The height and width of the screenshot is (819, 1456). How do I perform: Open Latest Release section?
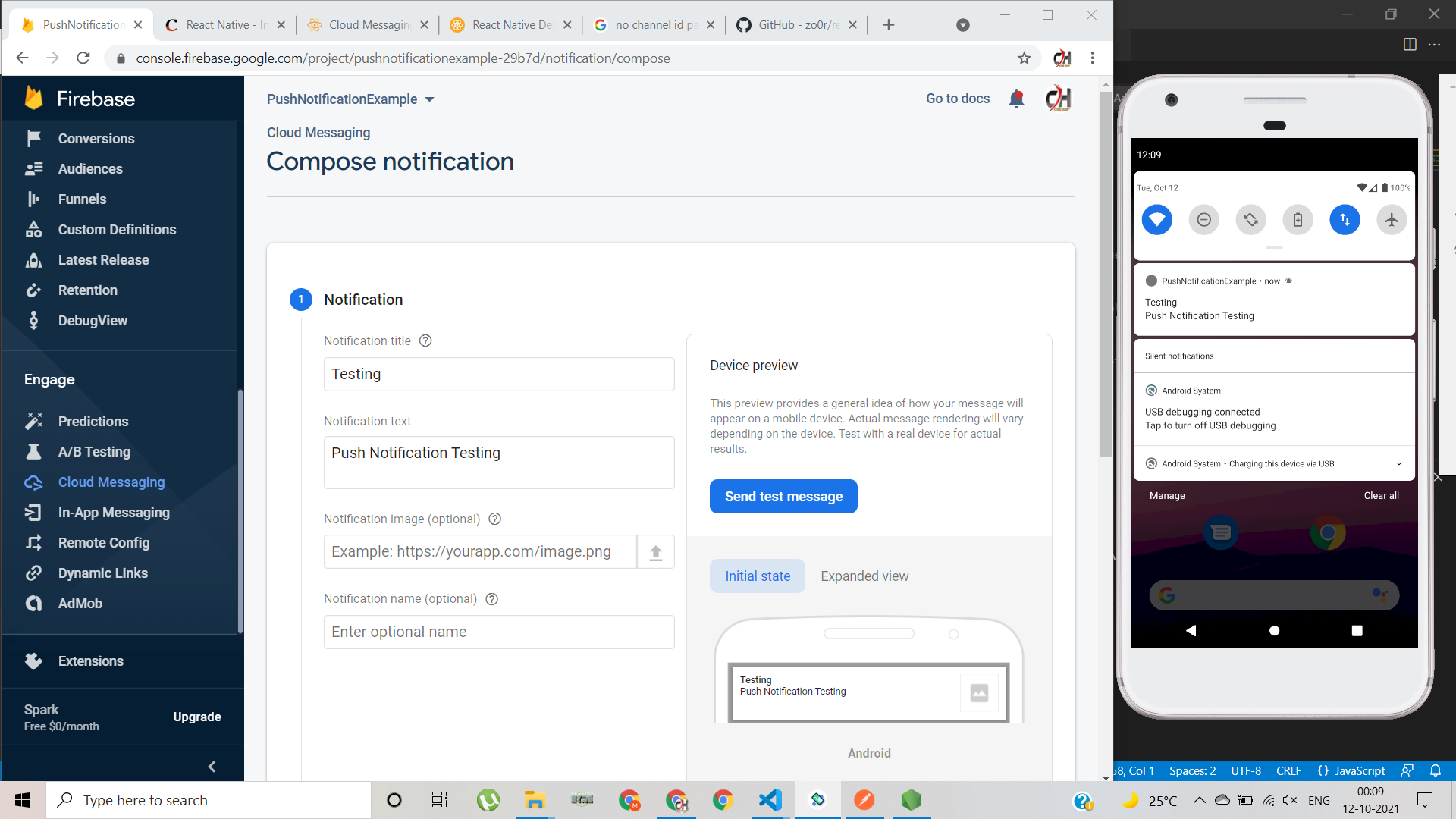coord(103,260)
